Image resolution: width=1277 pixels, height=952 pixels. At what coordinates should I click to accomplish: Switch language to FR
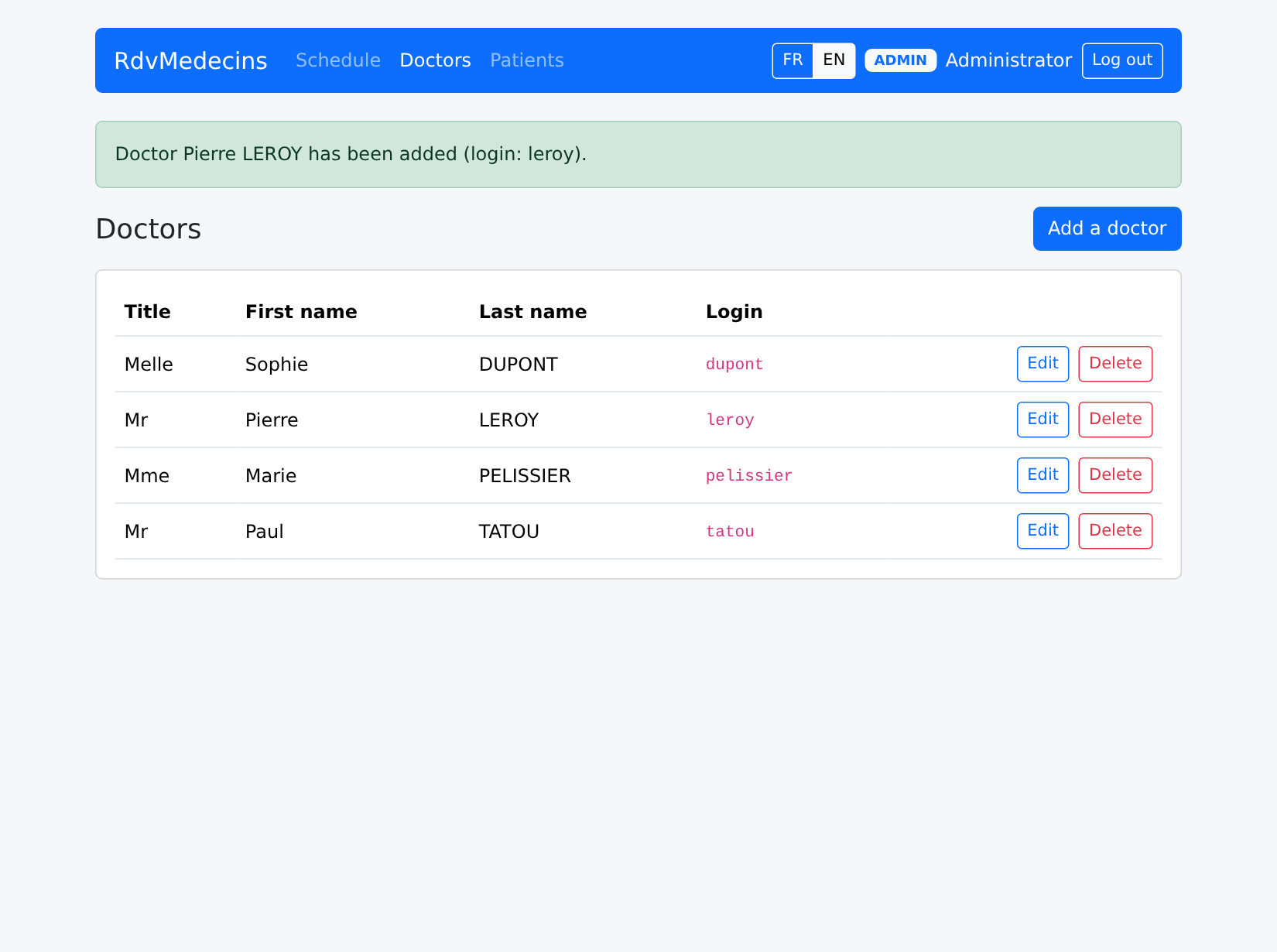[793, 60]
